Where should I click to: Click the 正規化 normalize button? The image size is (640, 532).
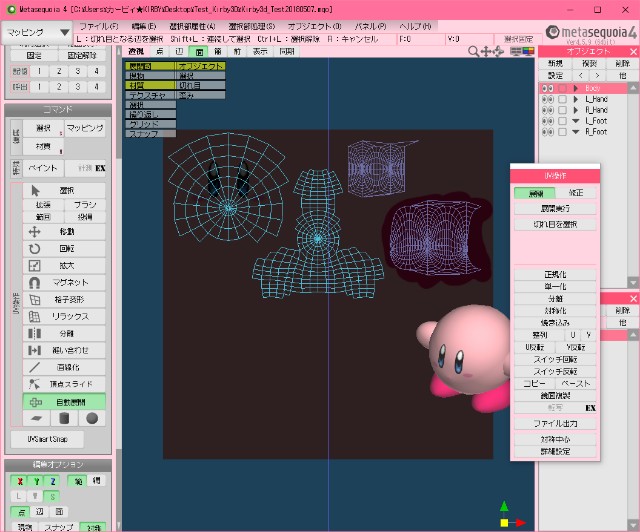[x=555, y=274]
